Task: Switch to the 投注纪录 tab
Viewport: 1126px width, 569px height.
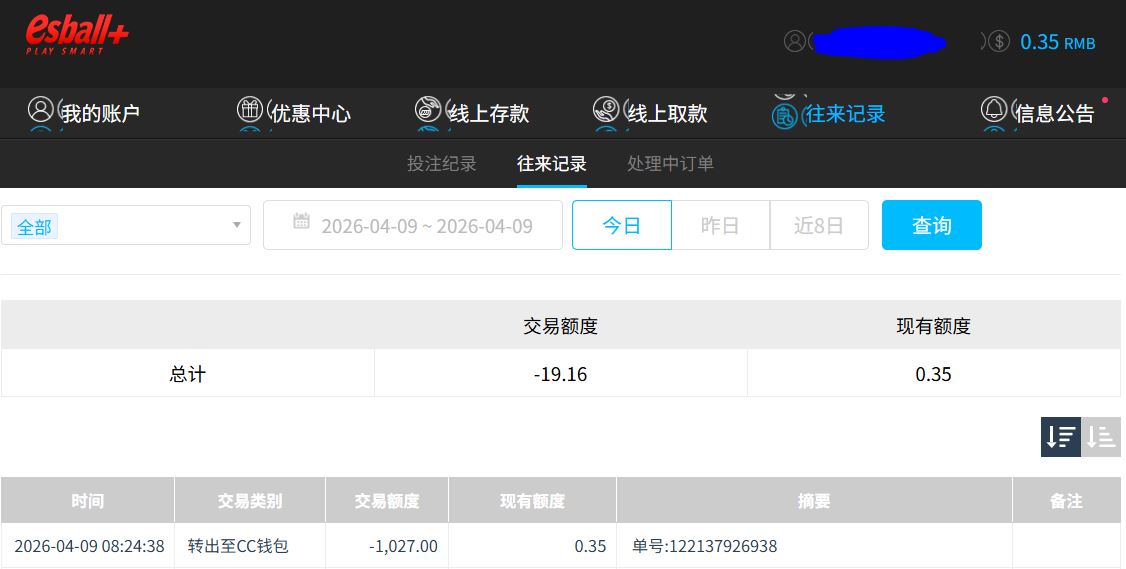Action: pos(442,164)
